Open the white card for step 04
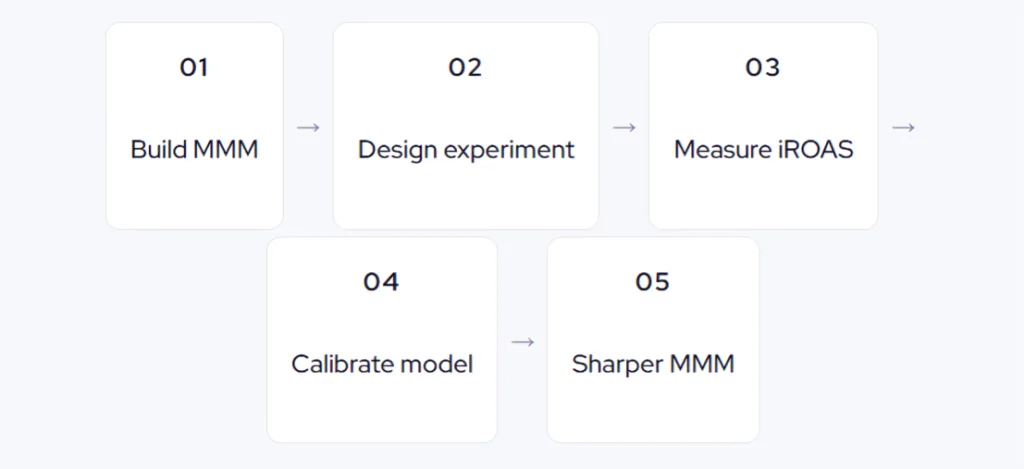Viewport: 1024px width, 469px height. pos(382,410)
